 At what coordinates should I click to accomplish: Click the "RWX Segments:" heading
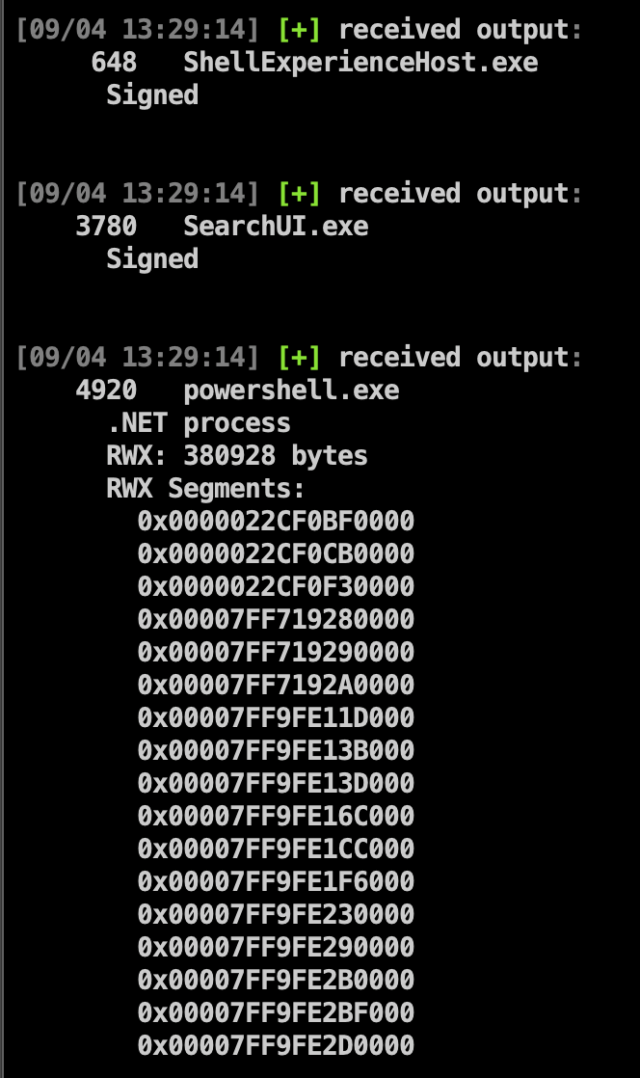[205, 489]
